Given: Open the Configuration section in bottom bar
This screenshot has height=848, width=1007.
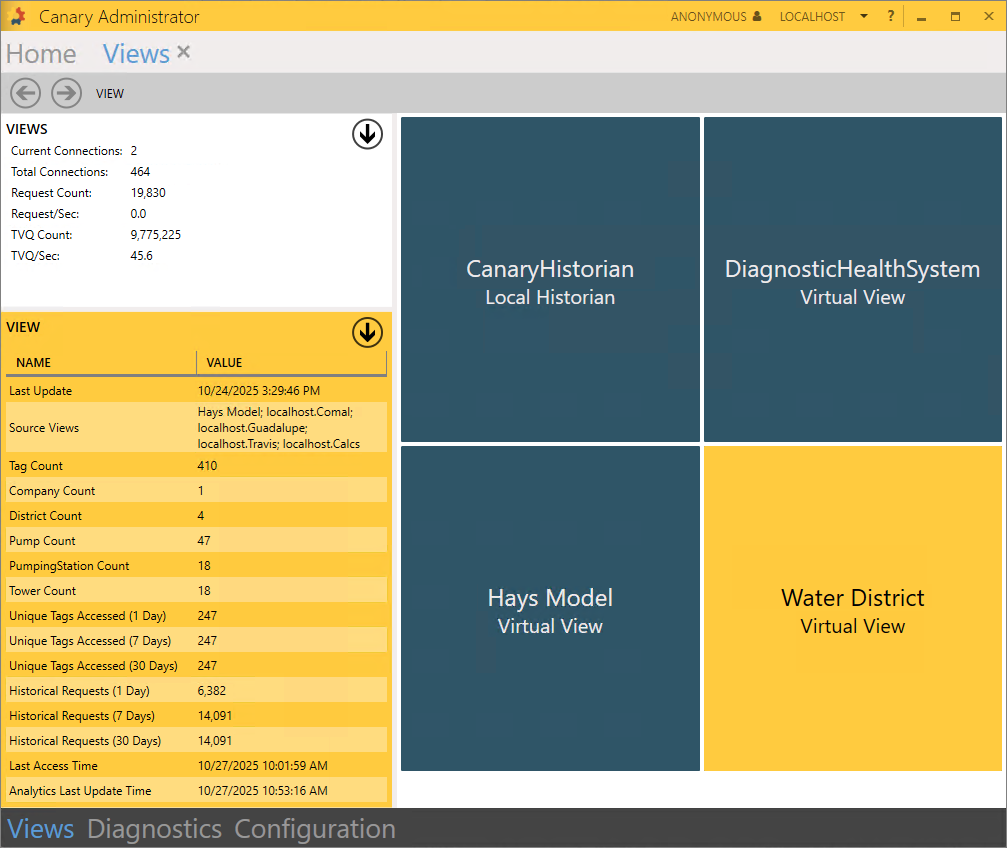Looking at the screenshot, I should [x=315, y=829].
